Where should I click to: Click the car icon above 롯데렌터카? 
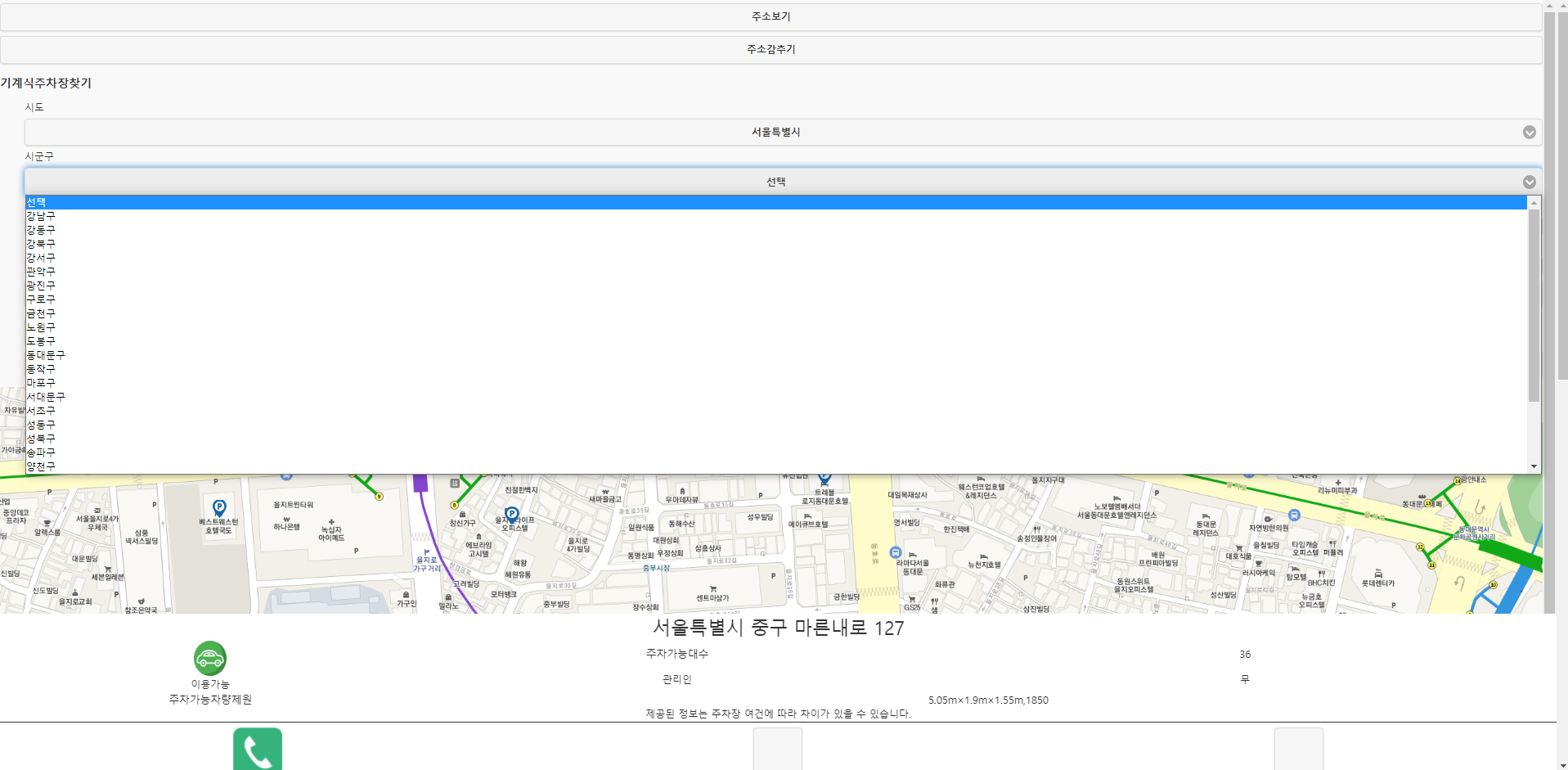(1378, 574)
